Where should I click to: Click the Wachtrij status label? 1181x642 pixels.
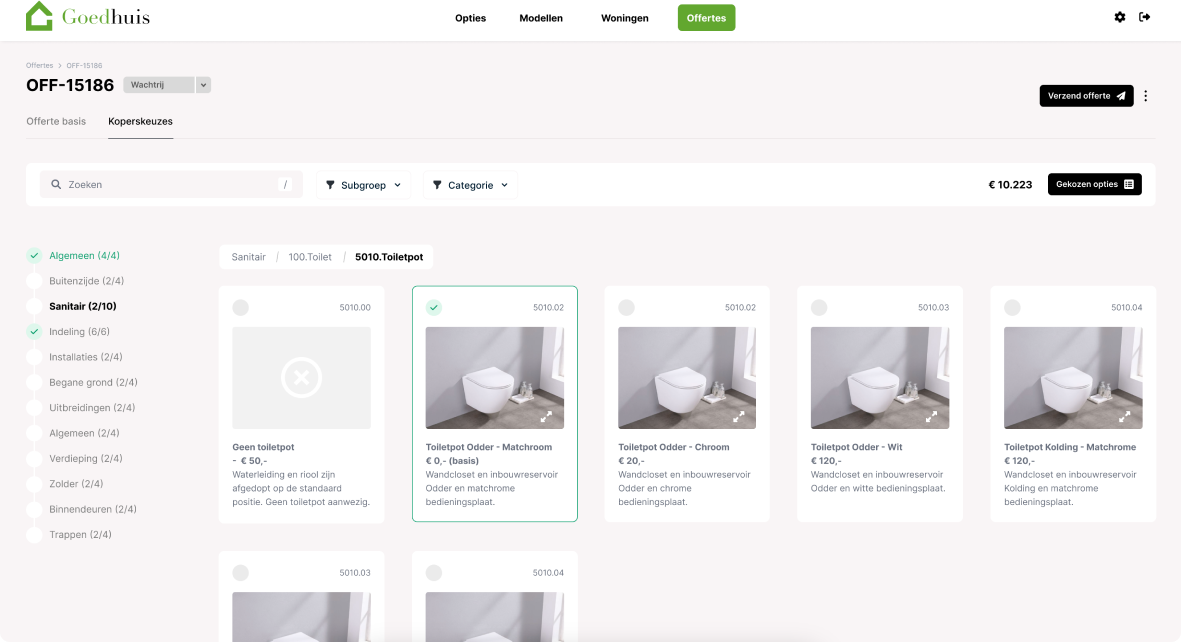[159, 85]
